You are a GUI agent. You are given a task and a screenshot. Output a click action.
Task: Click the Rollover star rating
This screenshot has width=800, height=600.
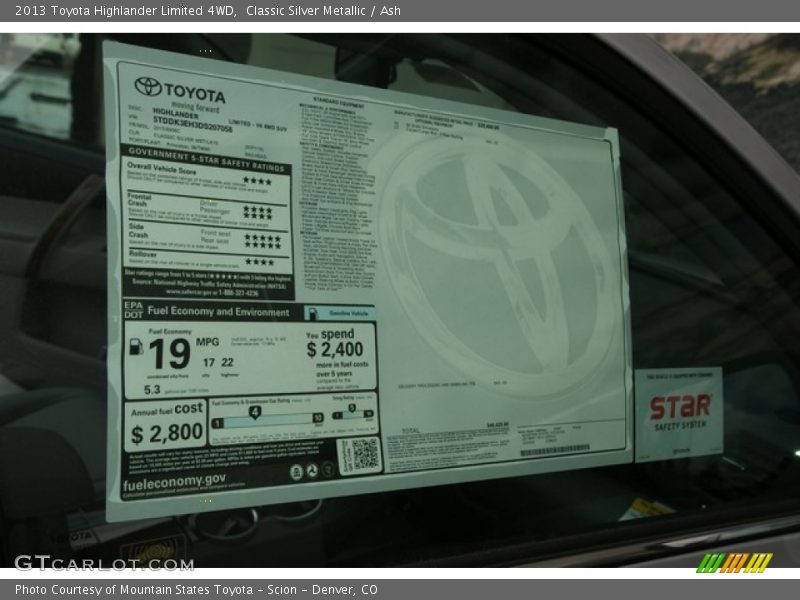(x=258, y=262)
